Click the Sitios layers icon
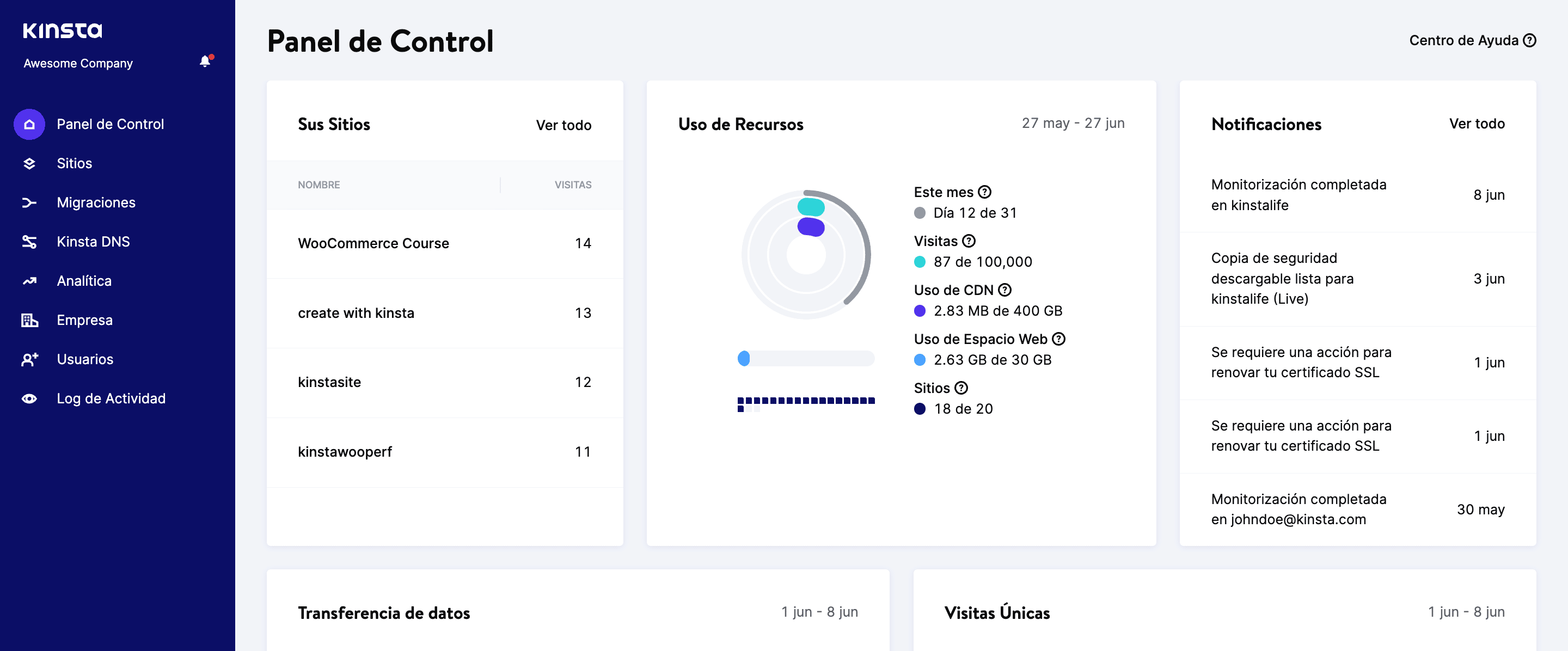Screen dimensions: 1568x651 29,164
